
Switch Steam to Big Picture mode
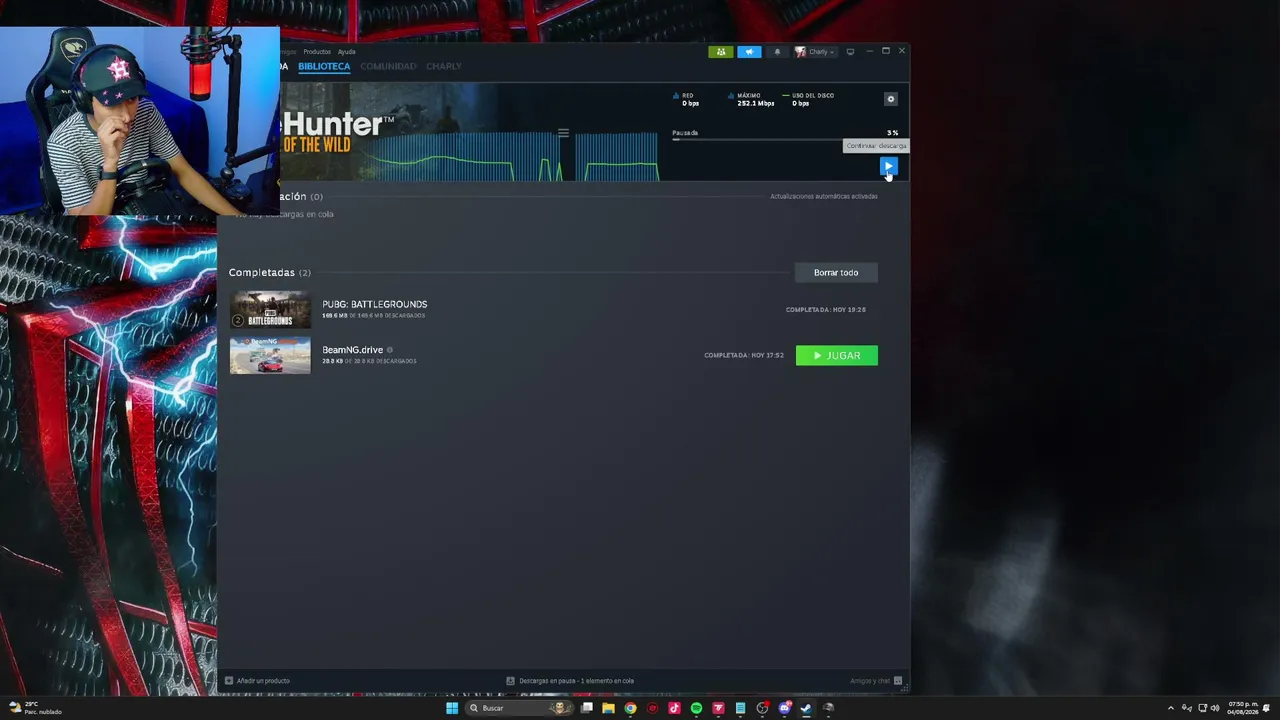click(850, 52)
